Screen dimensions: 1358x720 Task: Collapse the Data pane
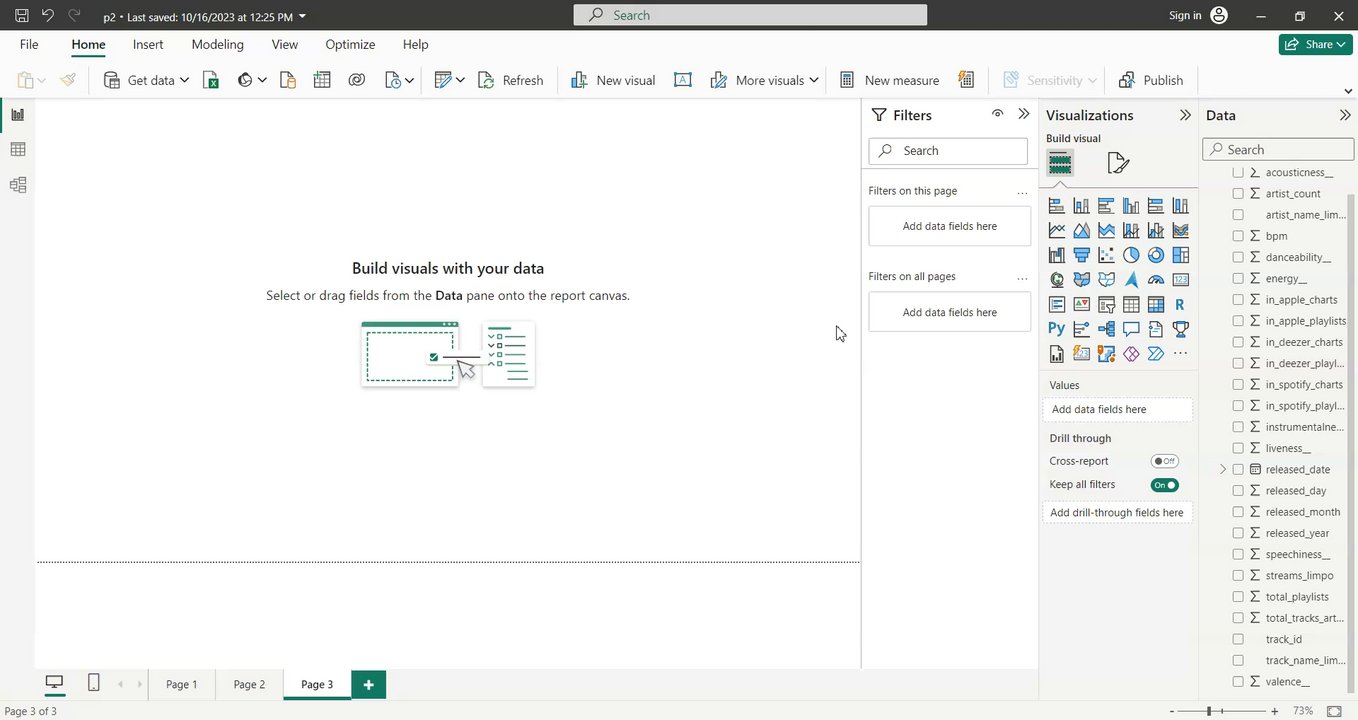[x=1345, y=115]
